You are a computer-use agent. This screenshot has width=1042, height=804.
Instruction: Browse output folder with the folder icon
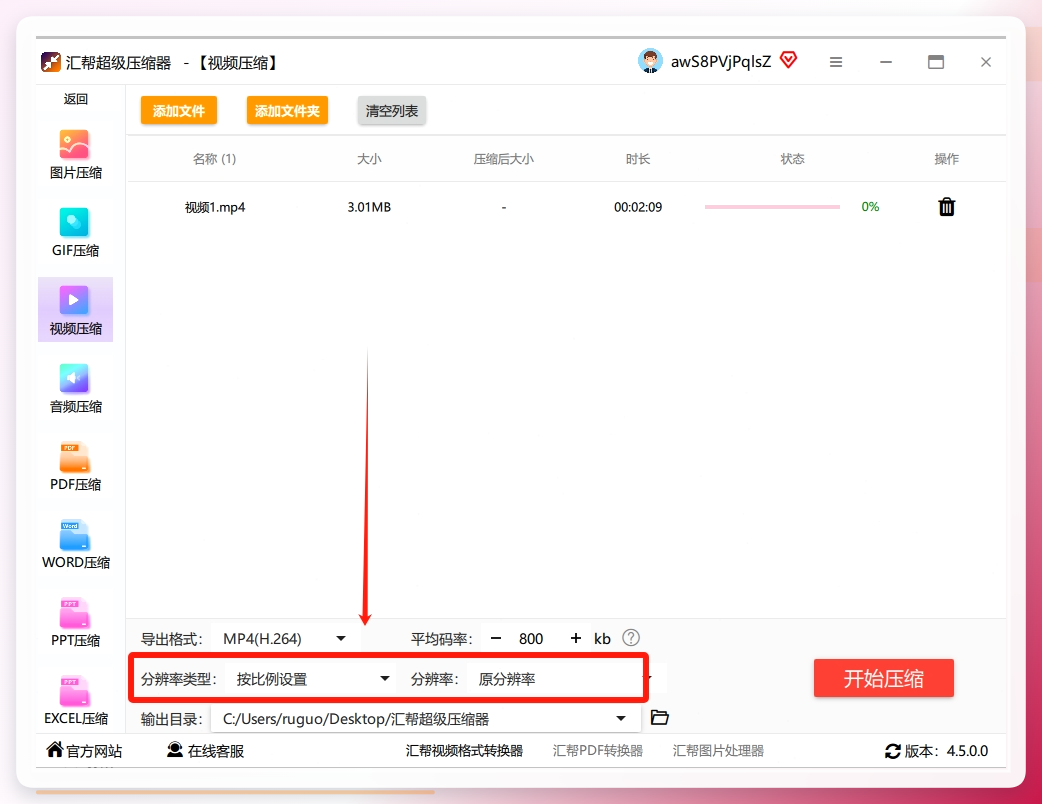point(659,718)
